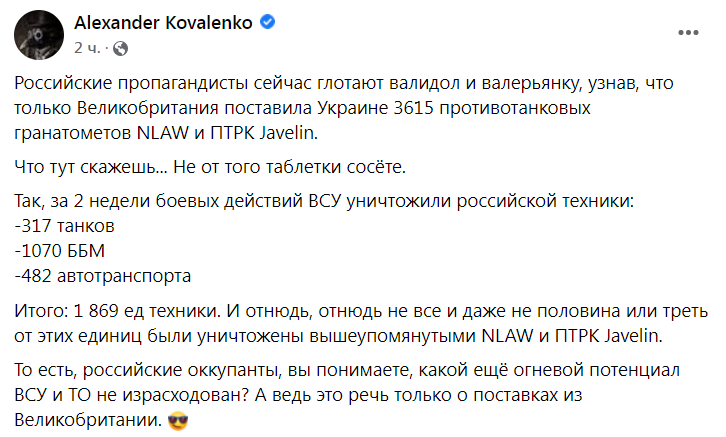Viewport: 726px width, 437px height.
Task: Open the Alexander Kovalenko profile name link
Action: coord(163,22)
